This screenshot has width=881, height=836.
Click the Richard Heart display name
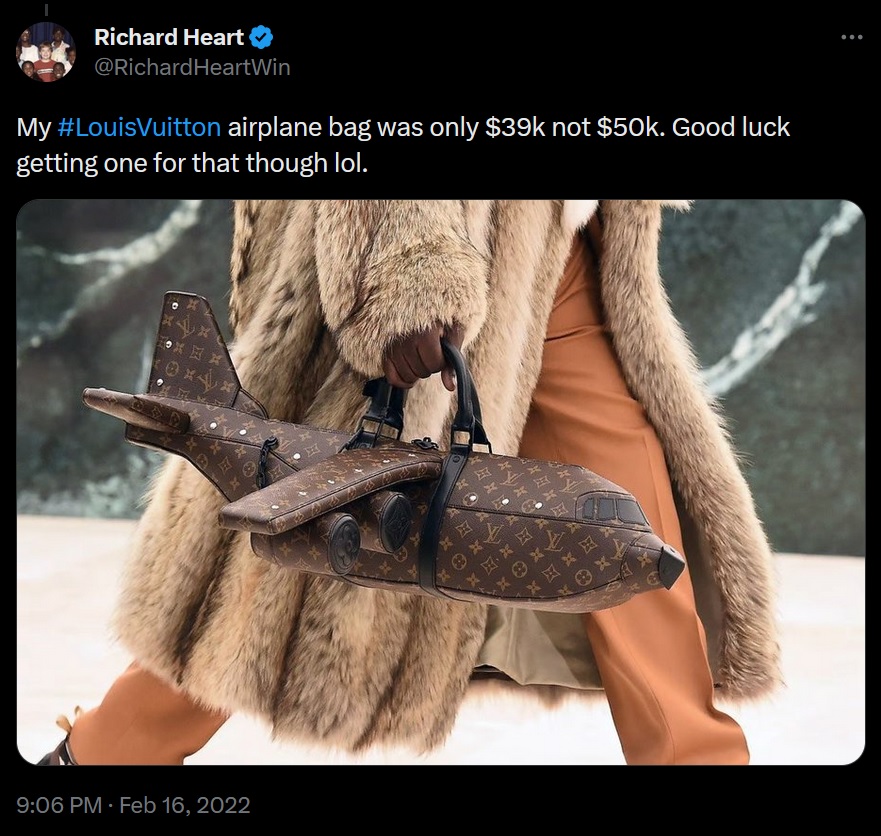pyautogui.click(x=169, y=37)
